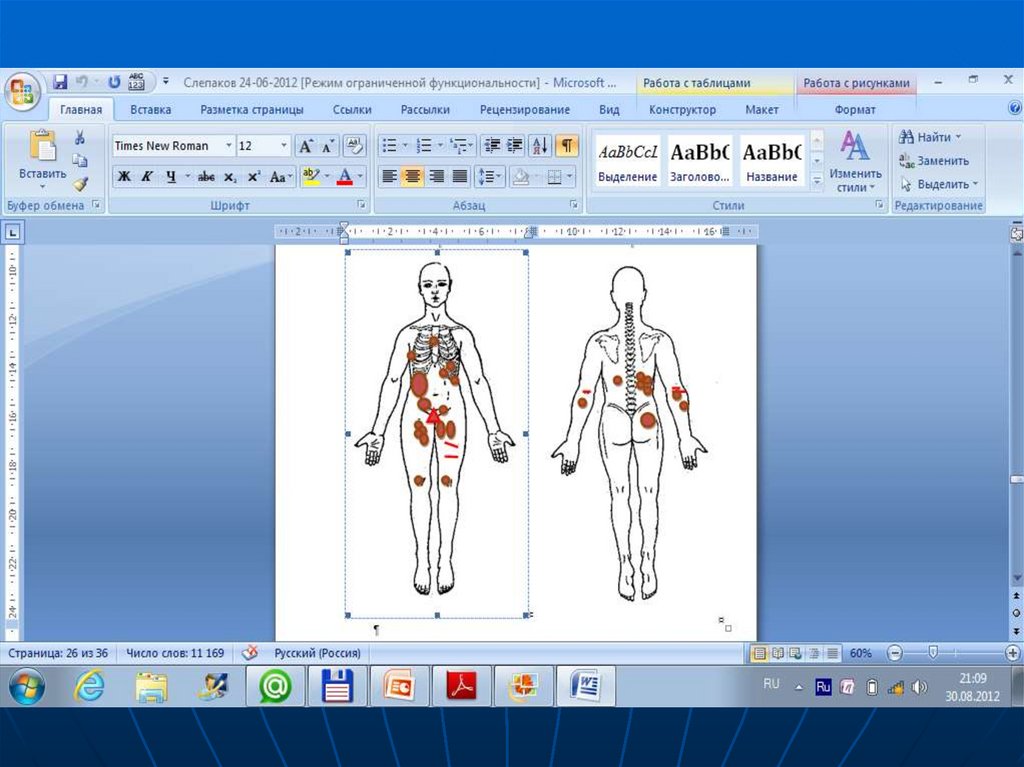Click the zoom slider handle

pos(933,652)
